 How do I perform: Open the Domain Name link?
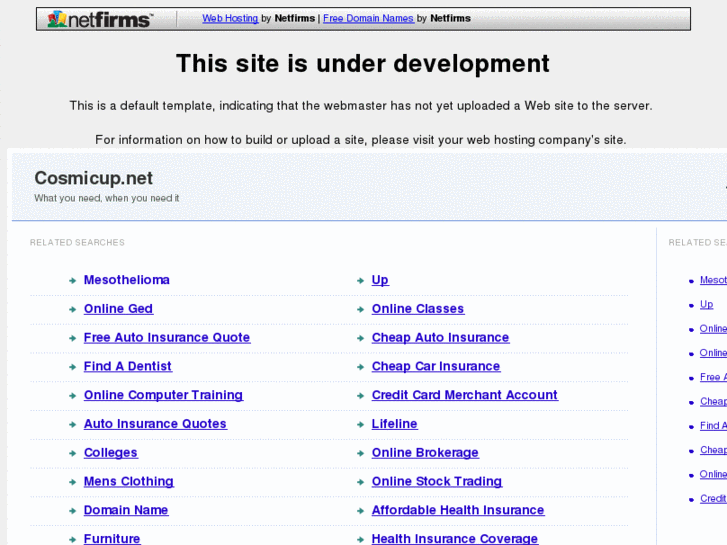pos(126,510)
